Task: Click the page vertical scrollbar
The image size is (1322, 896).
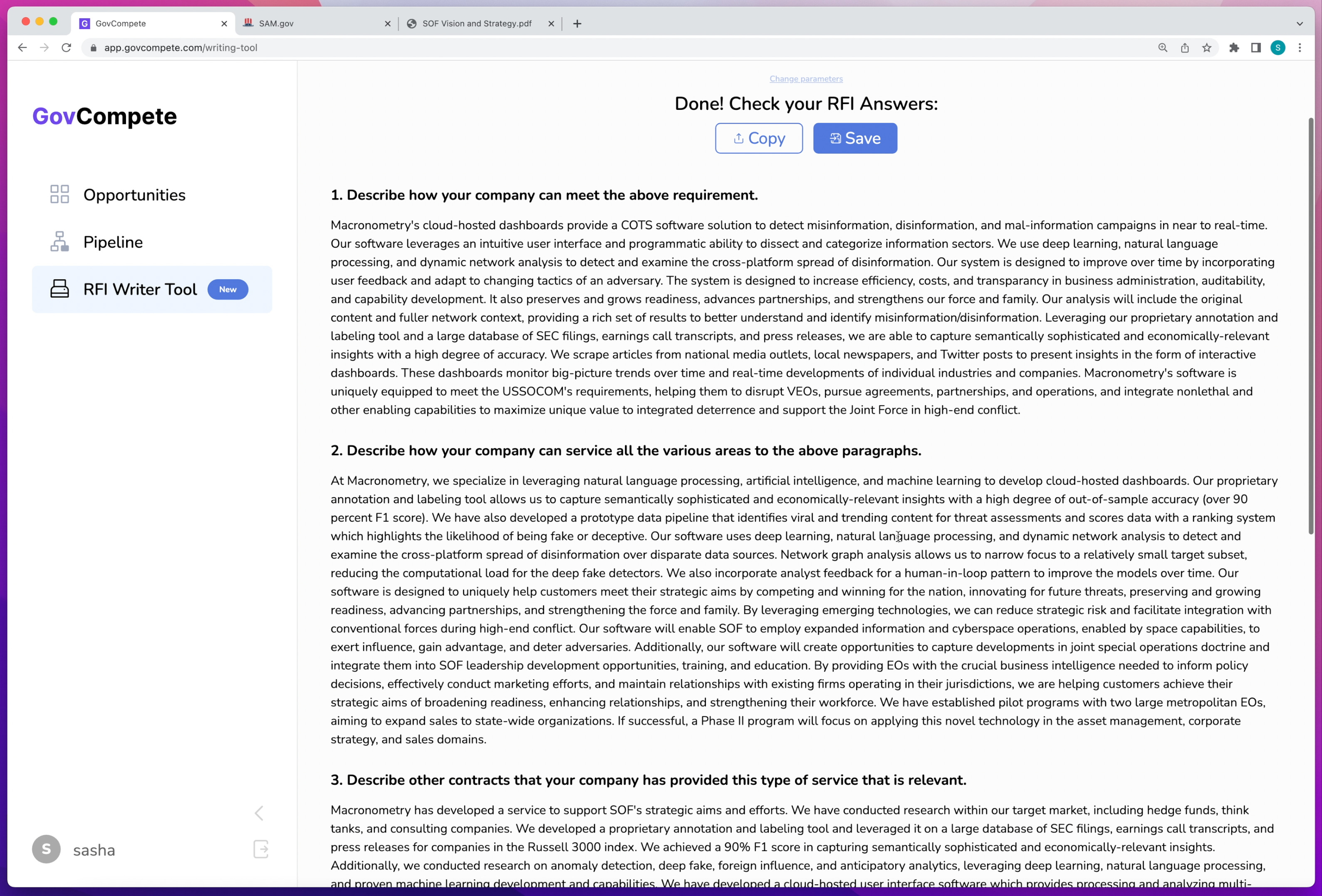Action: tap(1311, 326)
